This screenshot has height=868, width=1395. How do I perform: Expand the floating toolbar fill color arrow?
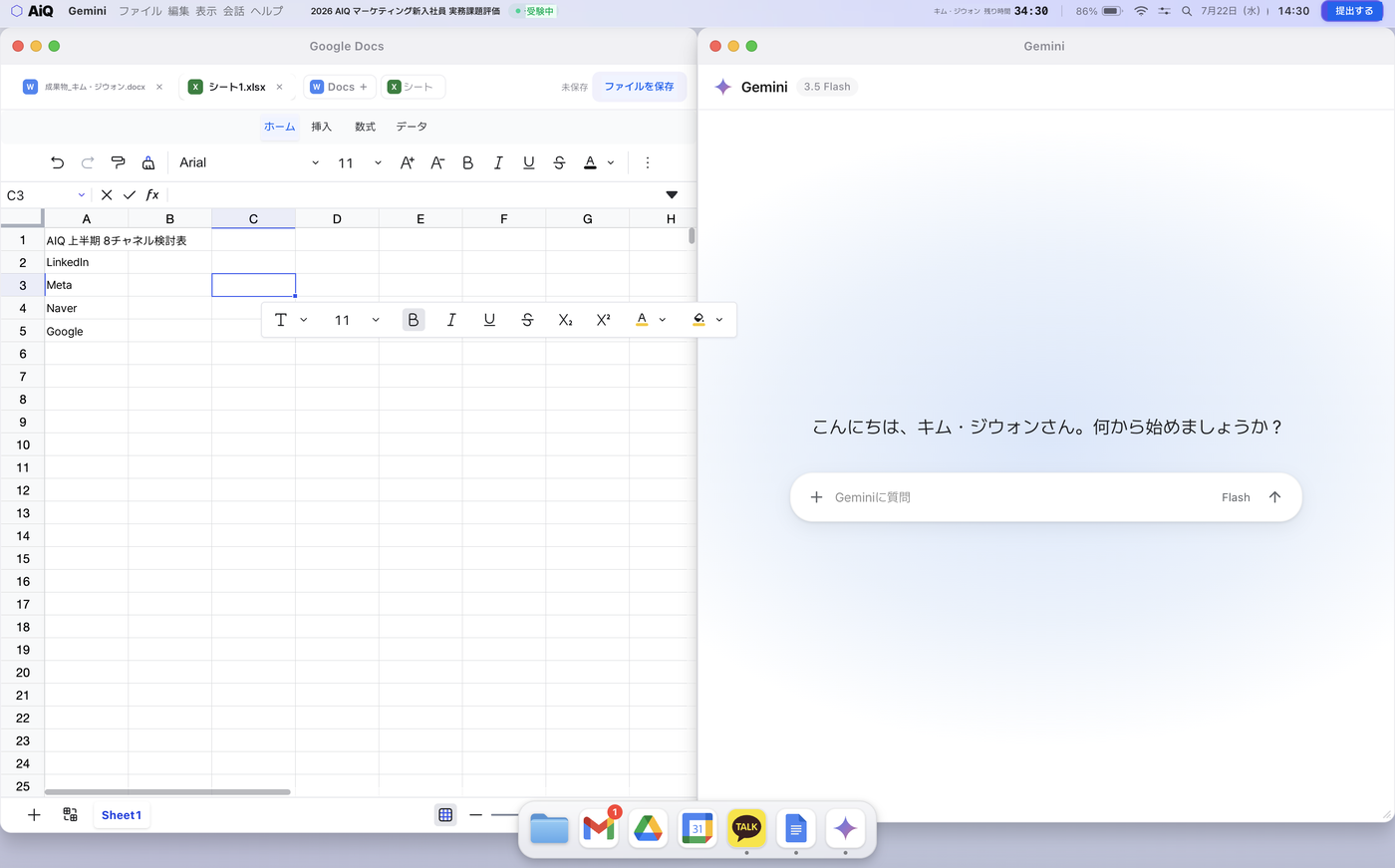(719, 320)
